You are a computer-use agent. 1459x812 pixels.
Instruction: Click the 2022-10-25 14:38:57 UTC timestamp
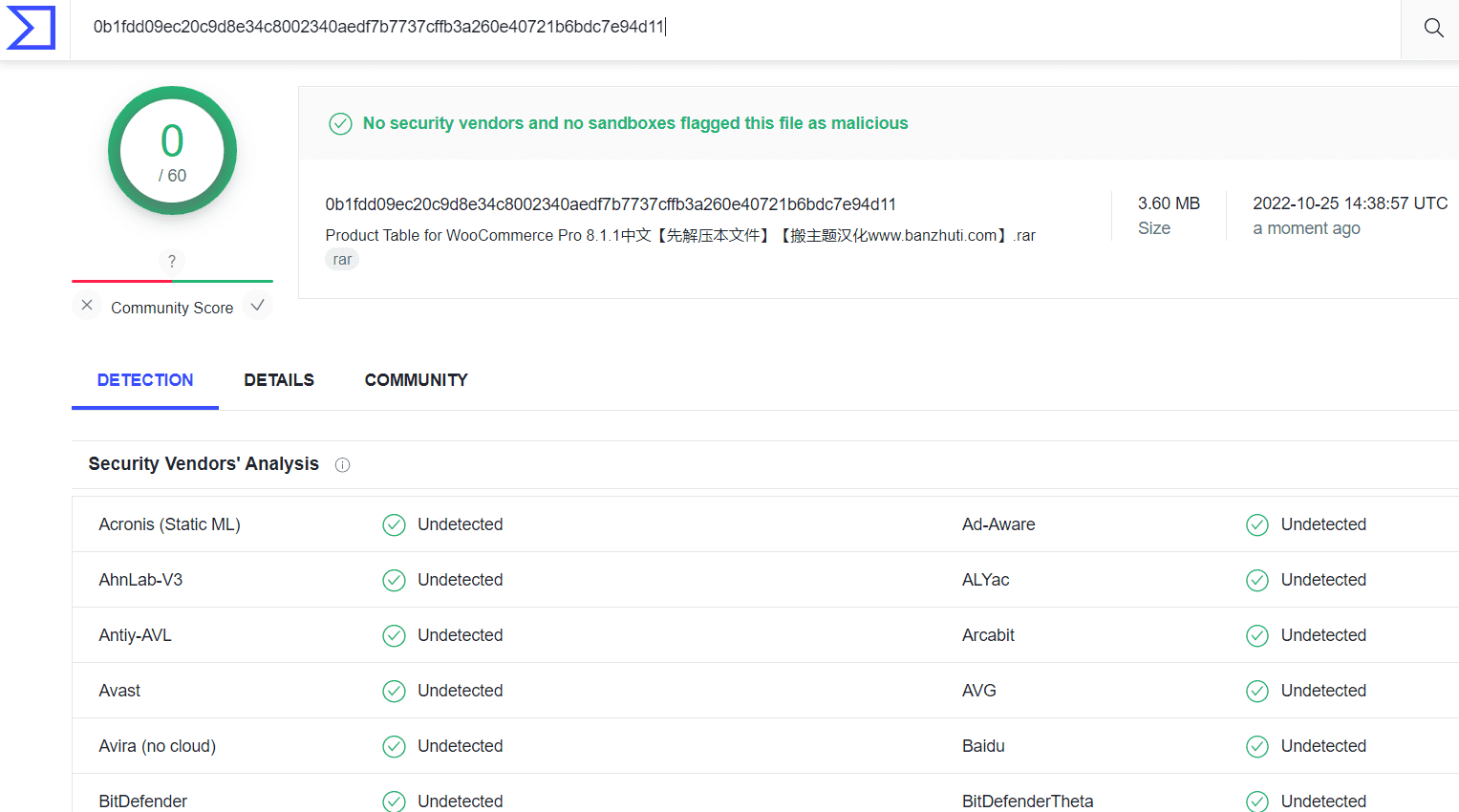tap(1350, 203)
